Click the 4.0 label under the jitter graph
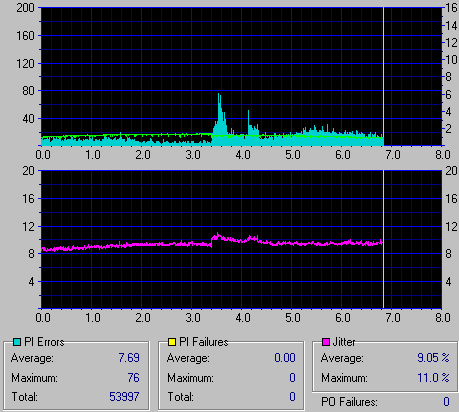Viewport: 459px width, 412px height. tap(243, 317)
